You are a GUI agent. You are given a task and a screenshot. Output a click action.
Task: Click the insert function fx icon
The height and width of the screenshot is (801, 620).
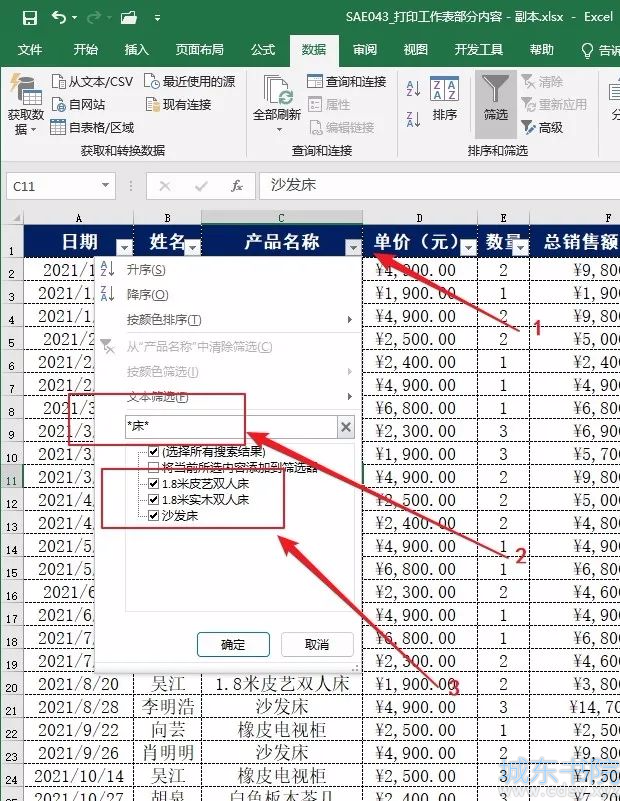click(236, 185)
